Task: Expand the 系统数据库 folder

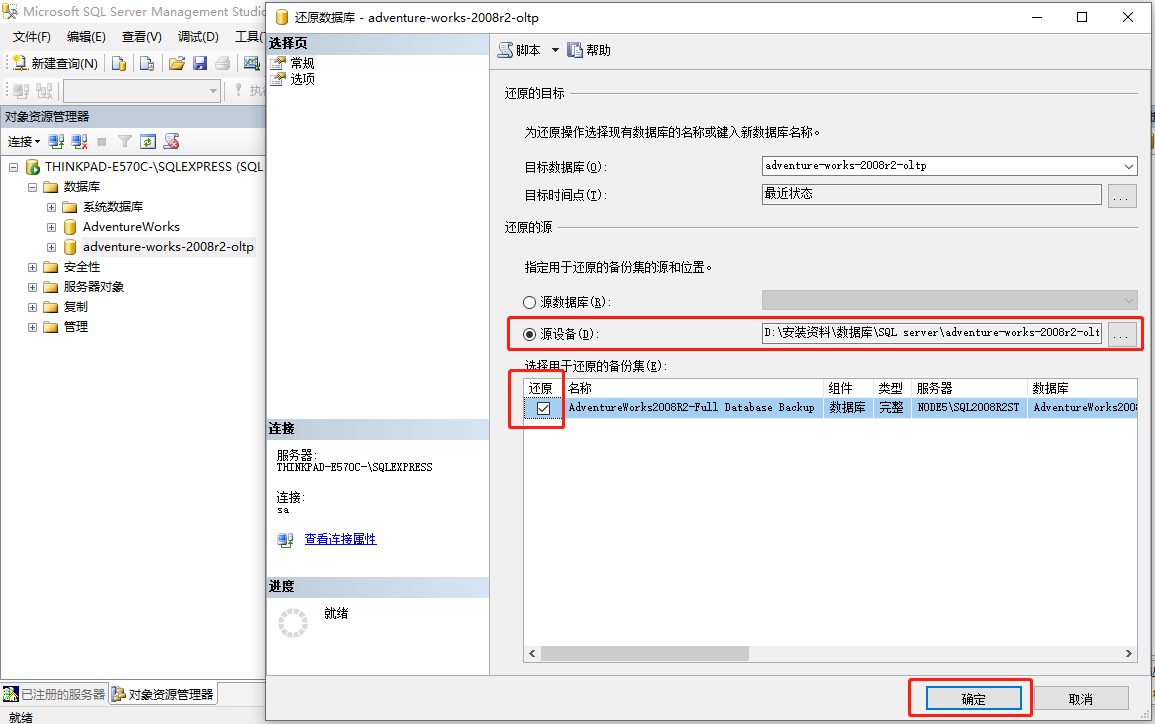Action: [52, 207]
